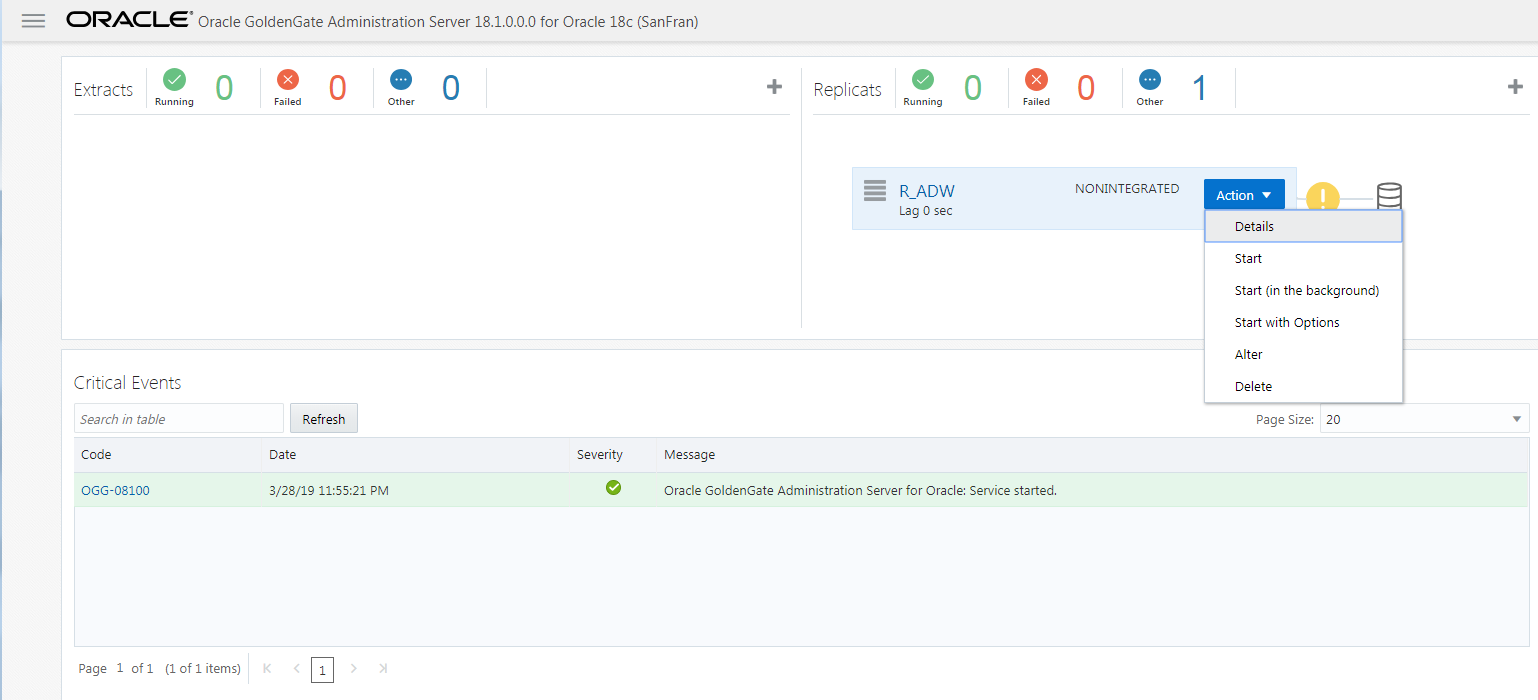Click the Critical Events heading
The width and height of the screenshot is (1538, 700).
127,382
